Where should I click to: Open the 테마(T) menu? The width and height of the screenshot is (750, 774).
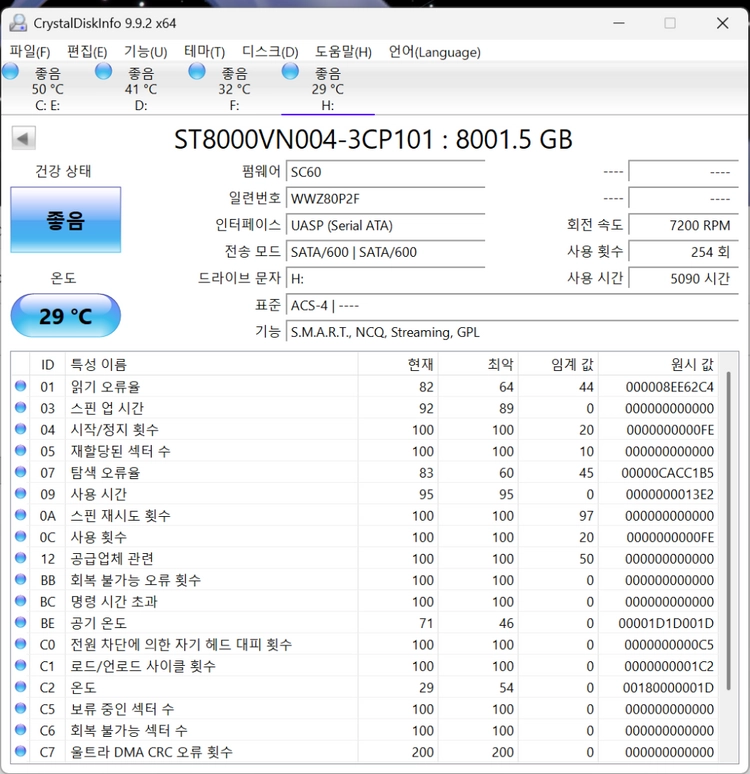coord(204,52)
